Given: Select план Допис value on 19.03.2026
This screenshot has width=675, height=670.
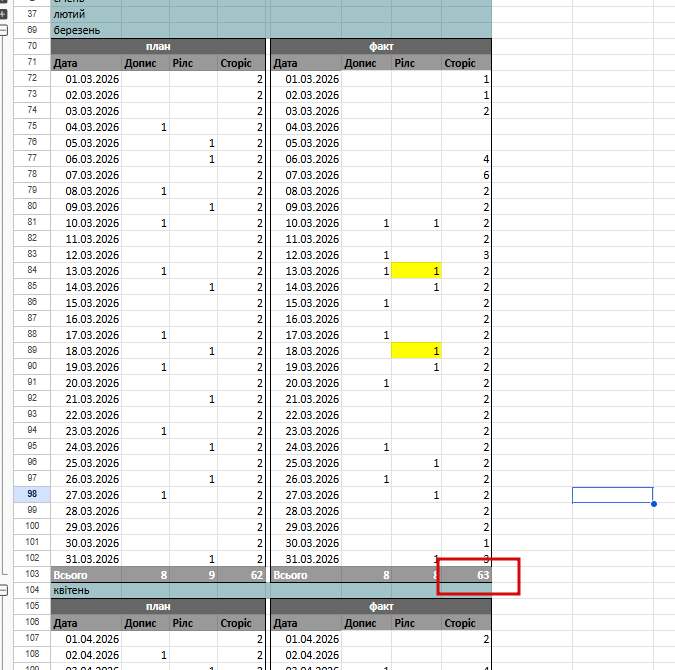Looking at the screenshot, I should click(x=146, y=367).
